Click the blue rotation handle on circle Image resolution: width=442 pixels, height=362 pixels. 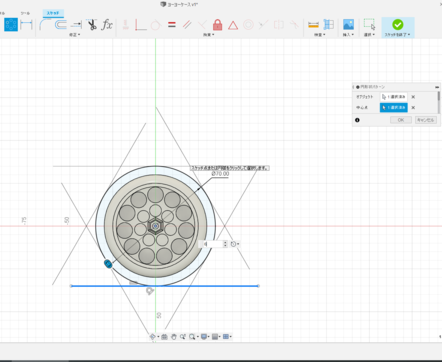108,264
